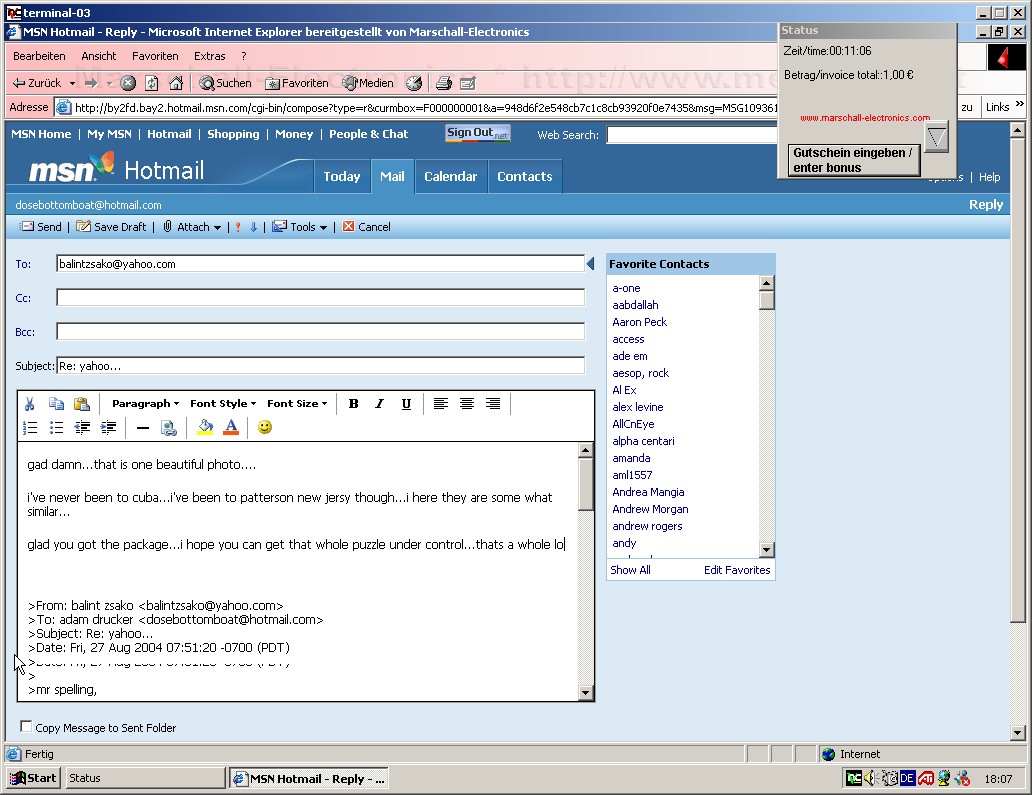Open the Font Size dropdown
1032x795 pixels.
297,403
